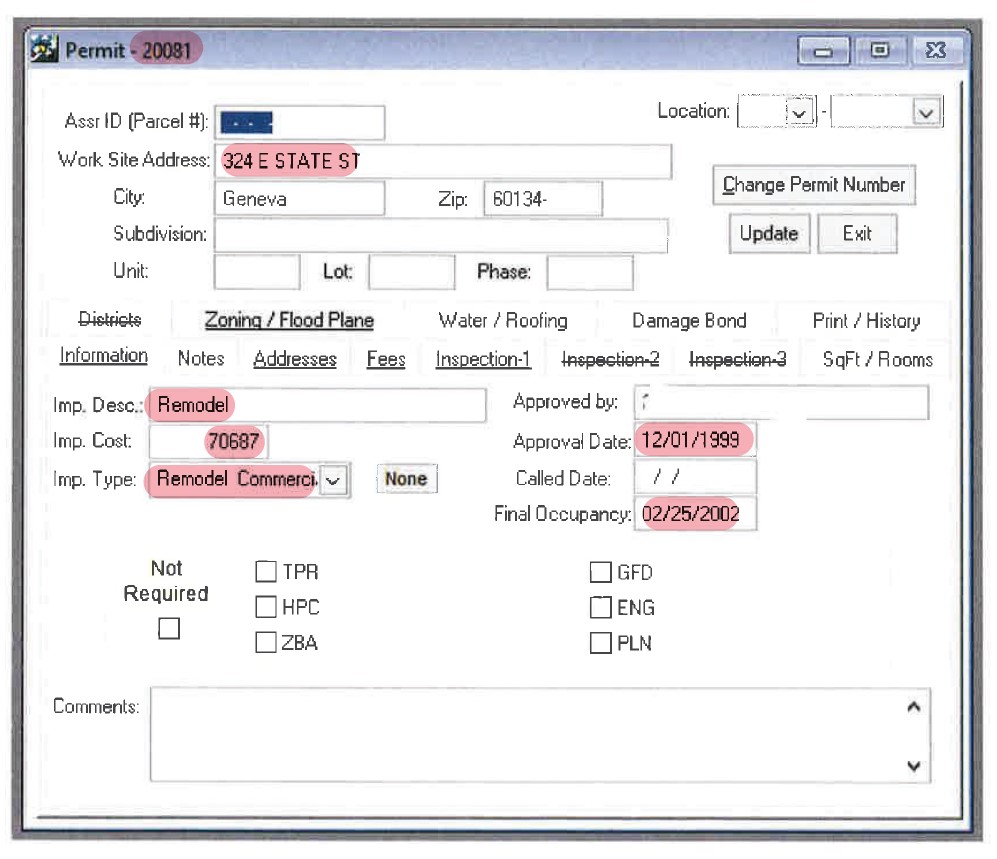
Task: Switch to the Fees tab
Action: click(x=386, y=359)
